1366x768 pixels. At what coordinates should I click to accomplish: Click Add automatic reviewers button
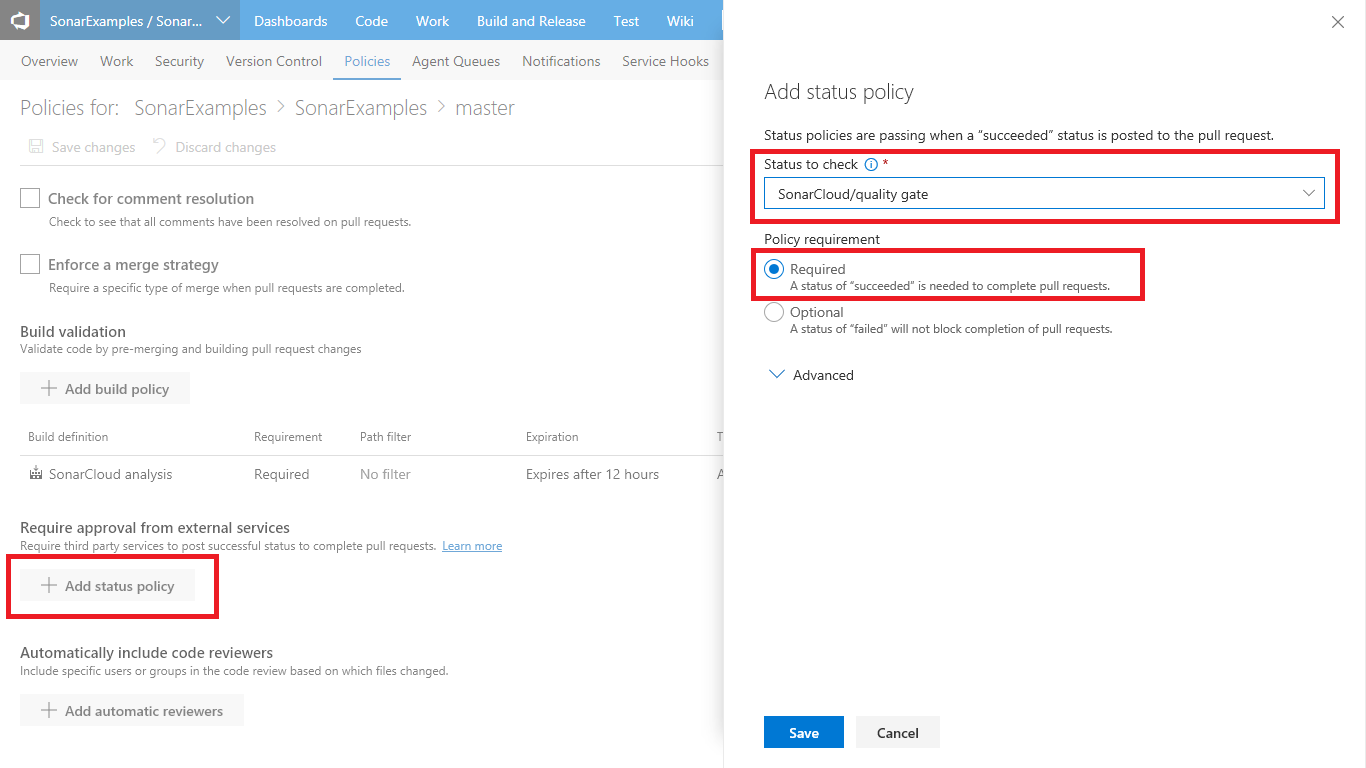point(132,710)
